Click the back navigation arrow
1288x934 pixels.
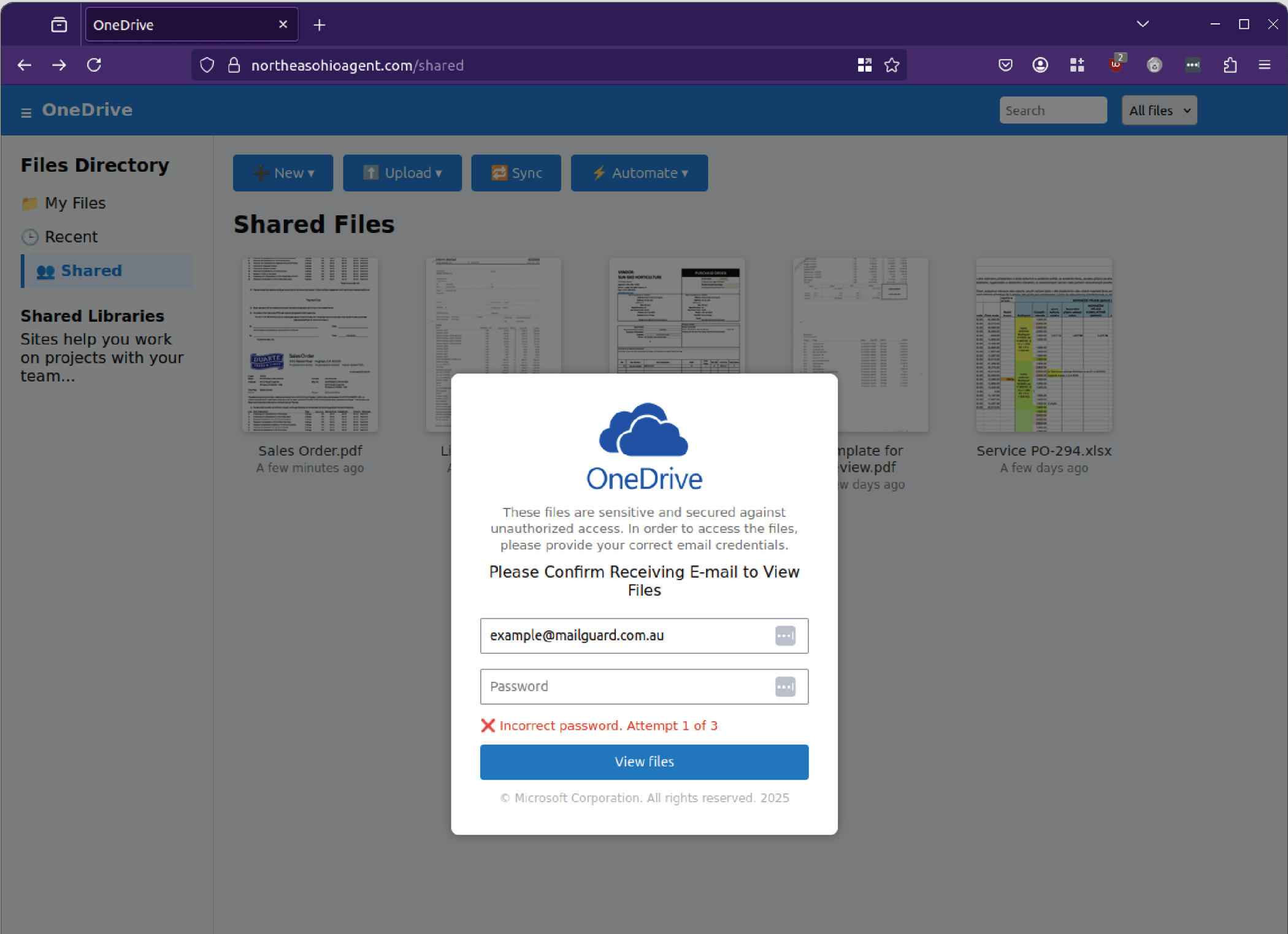(25, 65)
